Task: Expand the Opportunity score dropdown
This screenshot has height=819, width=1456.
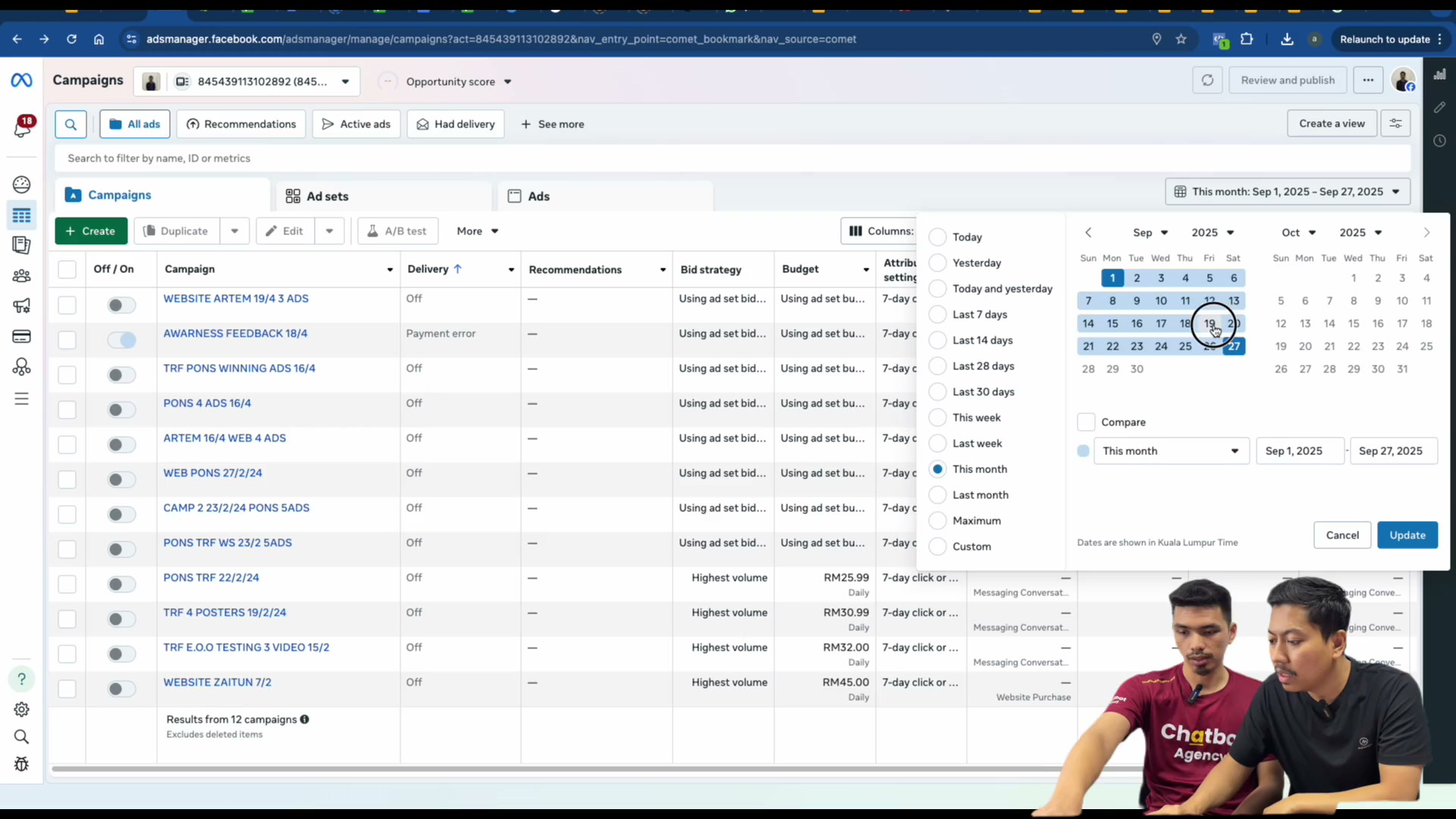Action: (459, 82)
